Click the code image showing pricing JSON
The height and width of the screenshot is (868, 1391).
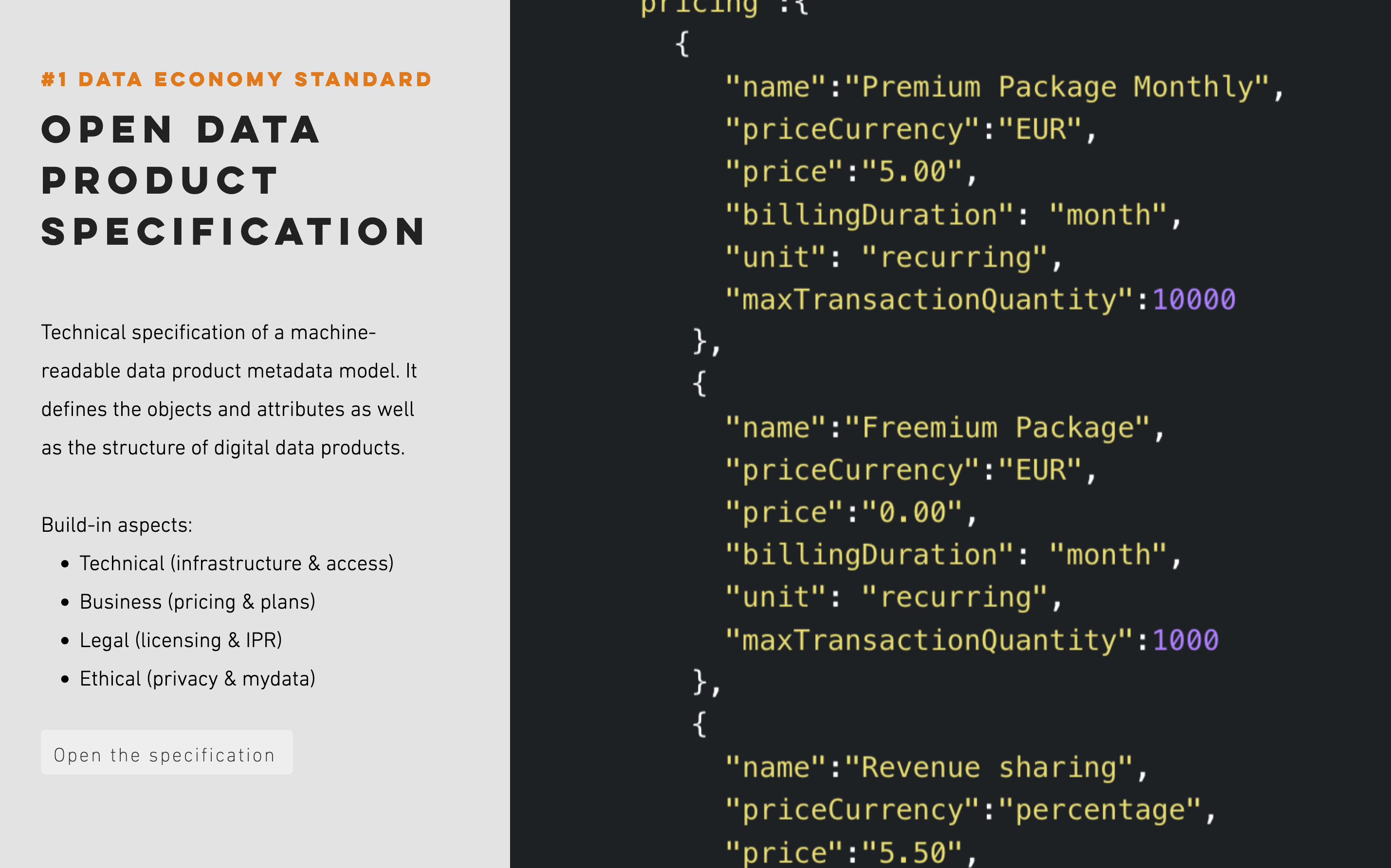point(950,434)
